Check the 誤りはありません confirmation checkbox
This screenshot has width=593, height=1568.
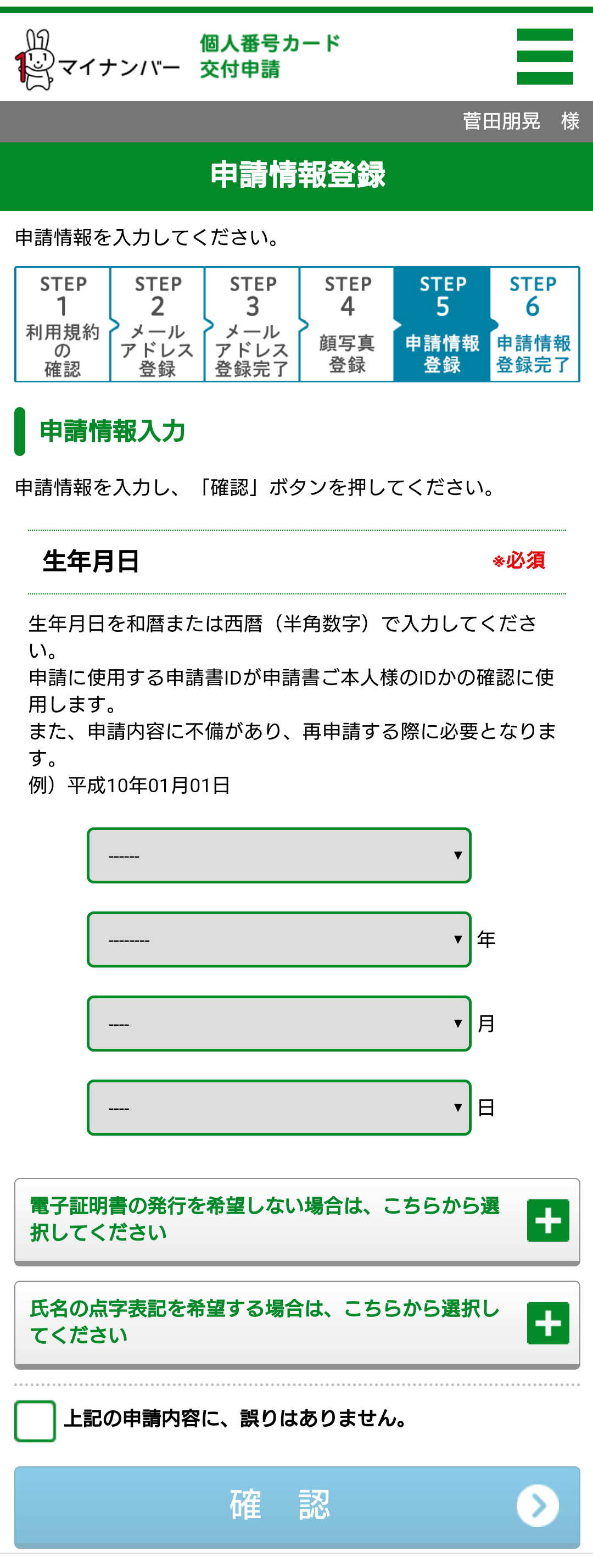(x=35, y=1421)
